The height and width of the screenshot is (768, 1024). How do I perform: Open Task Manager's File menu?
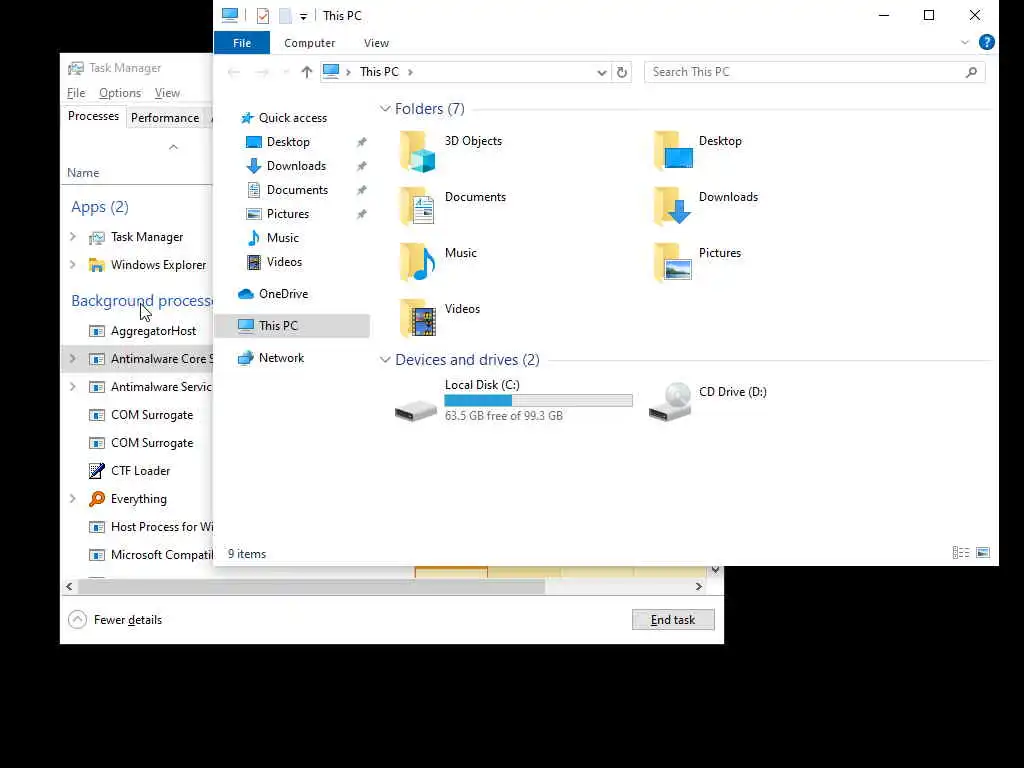point(76,93)
